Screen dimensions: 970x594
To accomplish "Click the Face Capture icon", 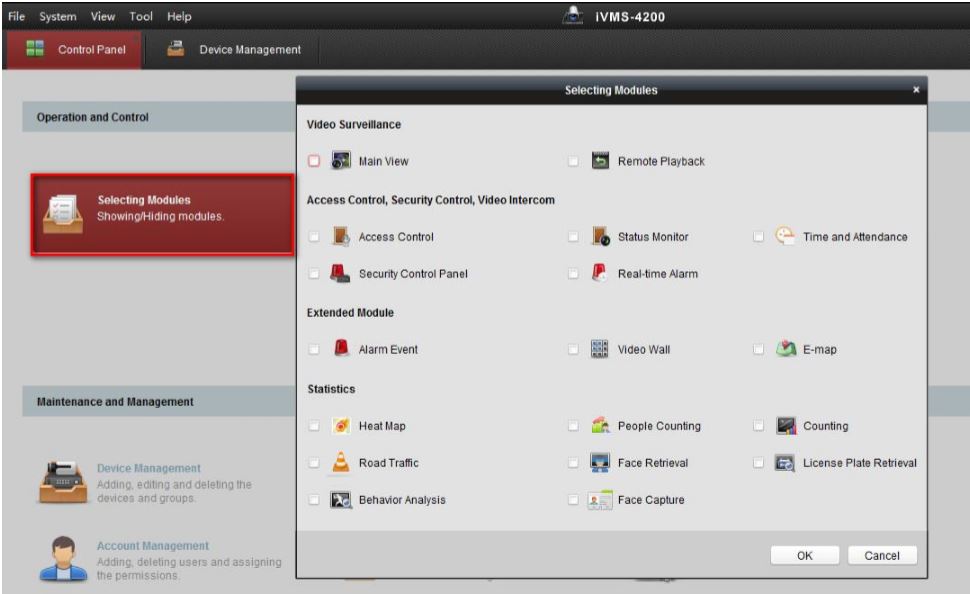I will 599,499.
